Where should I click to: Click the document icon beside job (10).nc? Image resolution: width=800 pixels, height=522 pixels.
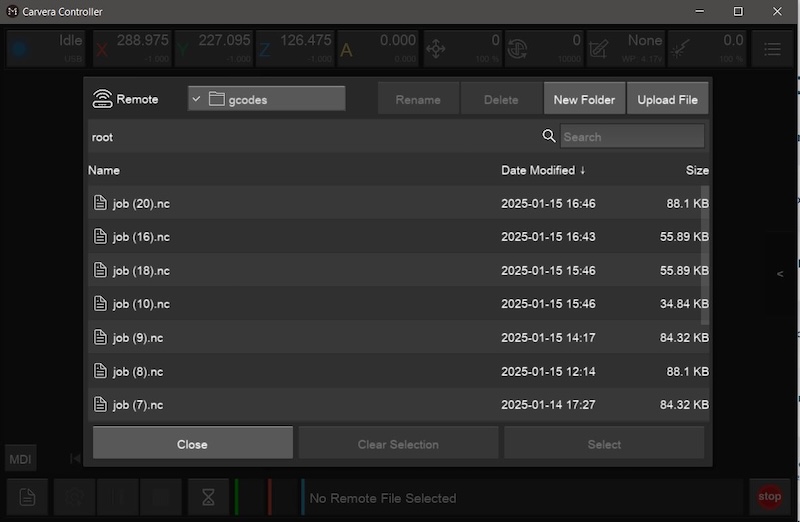click(100, 303)
